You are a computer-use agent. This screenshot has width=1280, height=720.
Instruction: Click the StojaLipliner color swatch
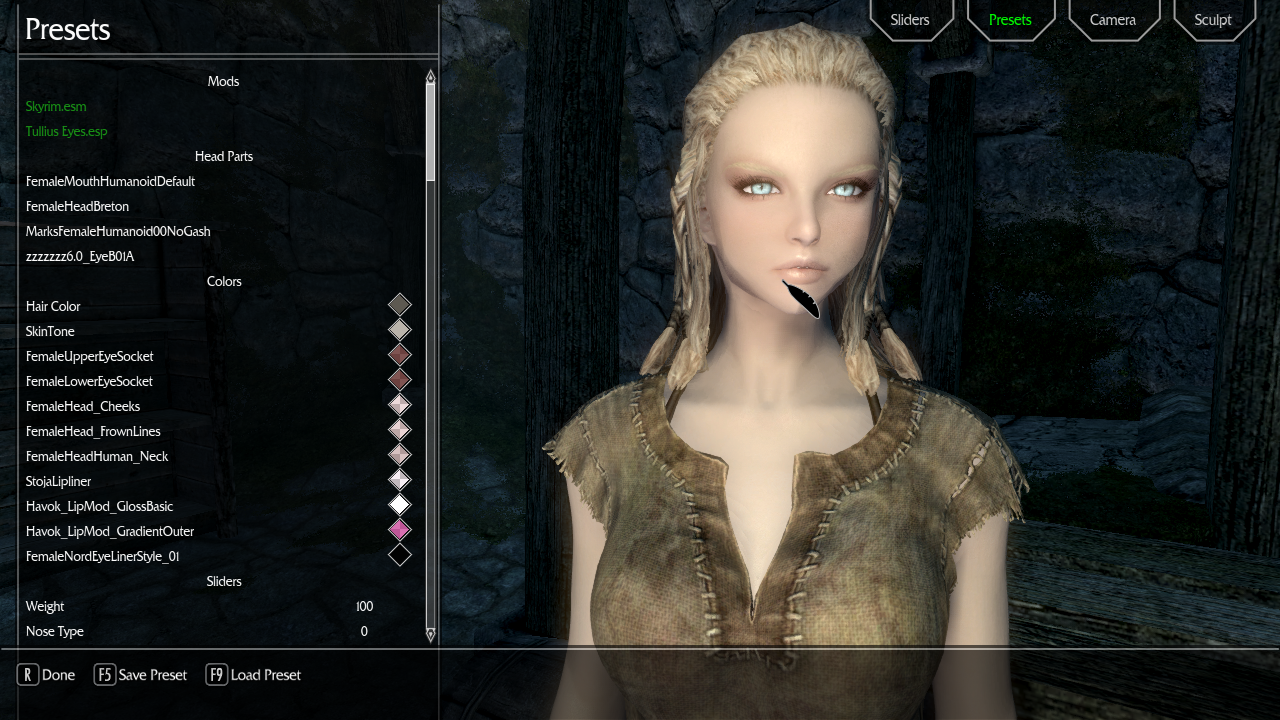(400, 480)
